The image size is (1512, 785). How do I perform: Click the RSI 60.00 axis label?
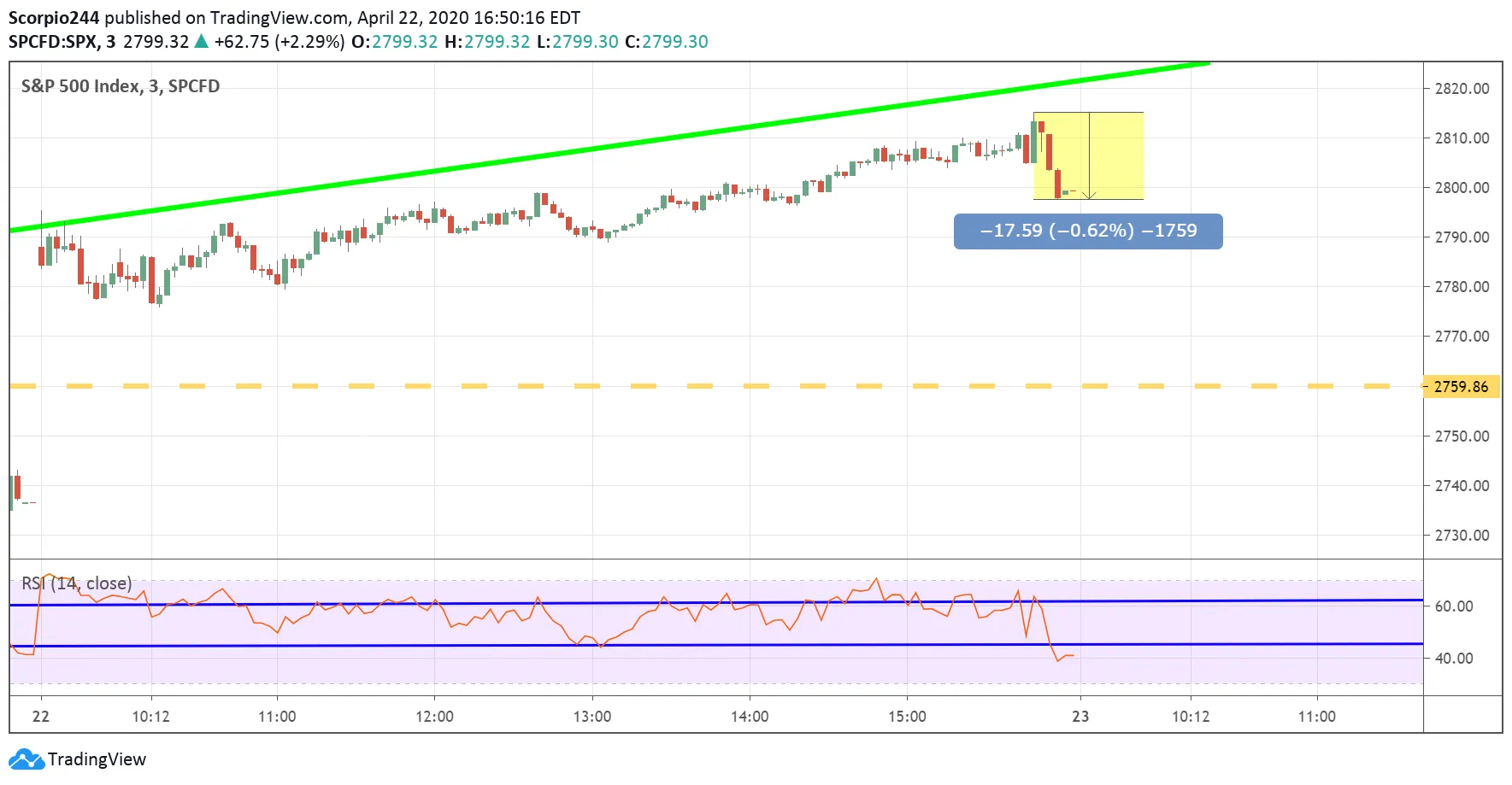1454,606
